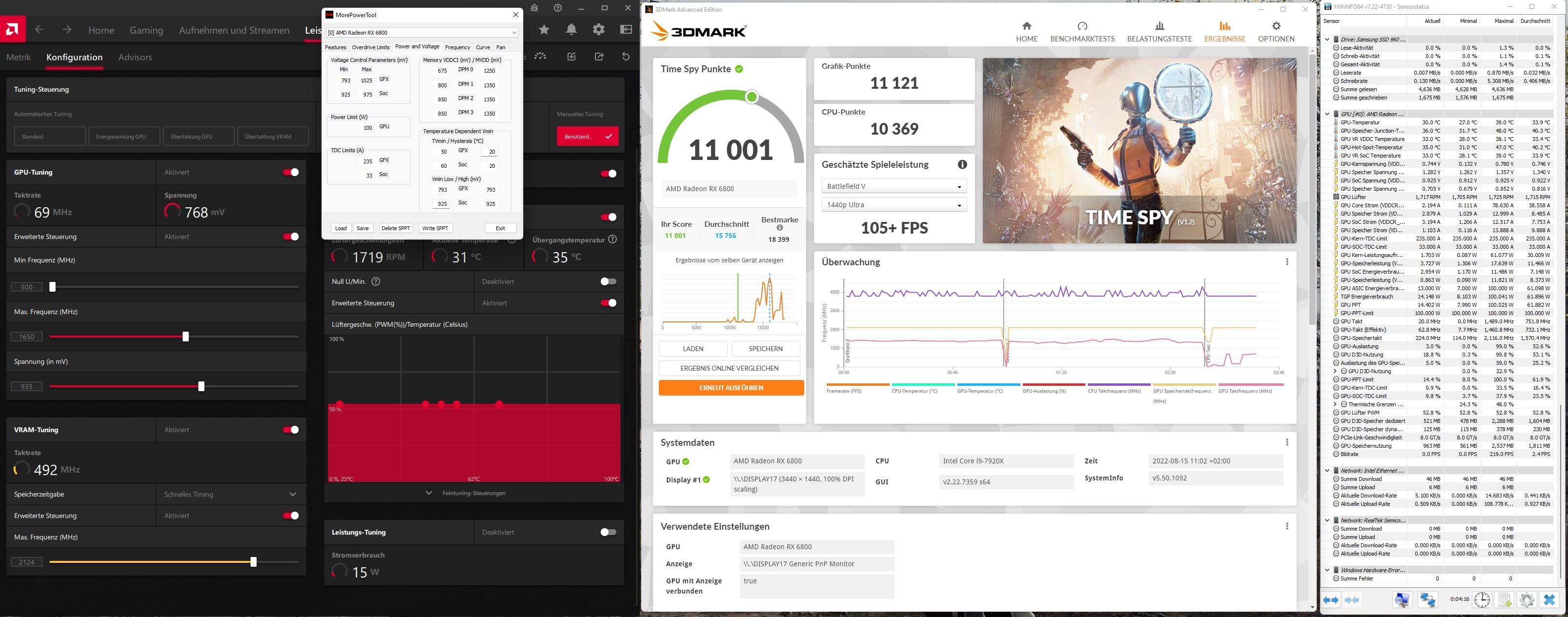The image size is (1568, 617).
Task: Open Überwachung three-dot menu
Action: click(1287, 261)
